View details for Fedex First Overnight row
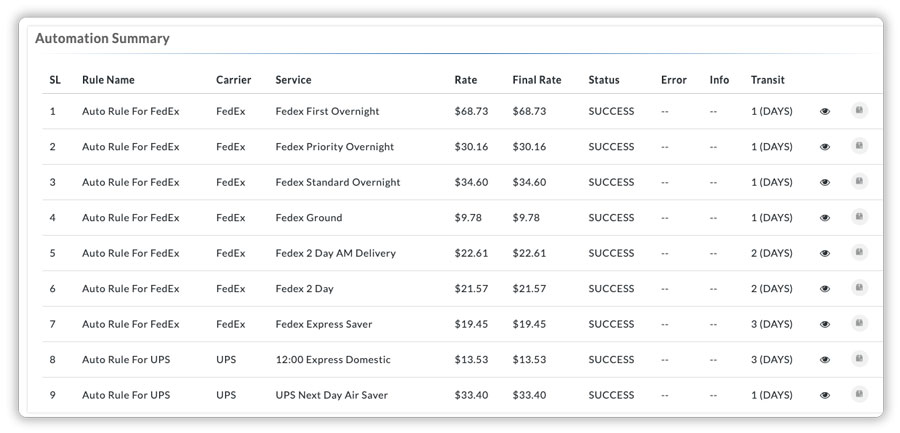Screen dimensions: 900x433 tap(825, 111)
